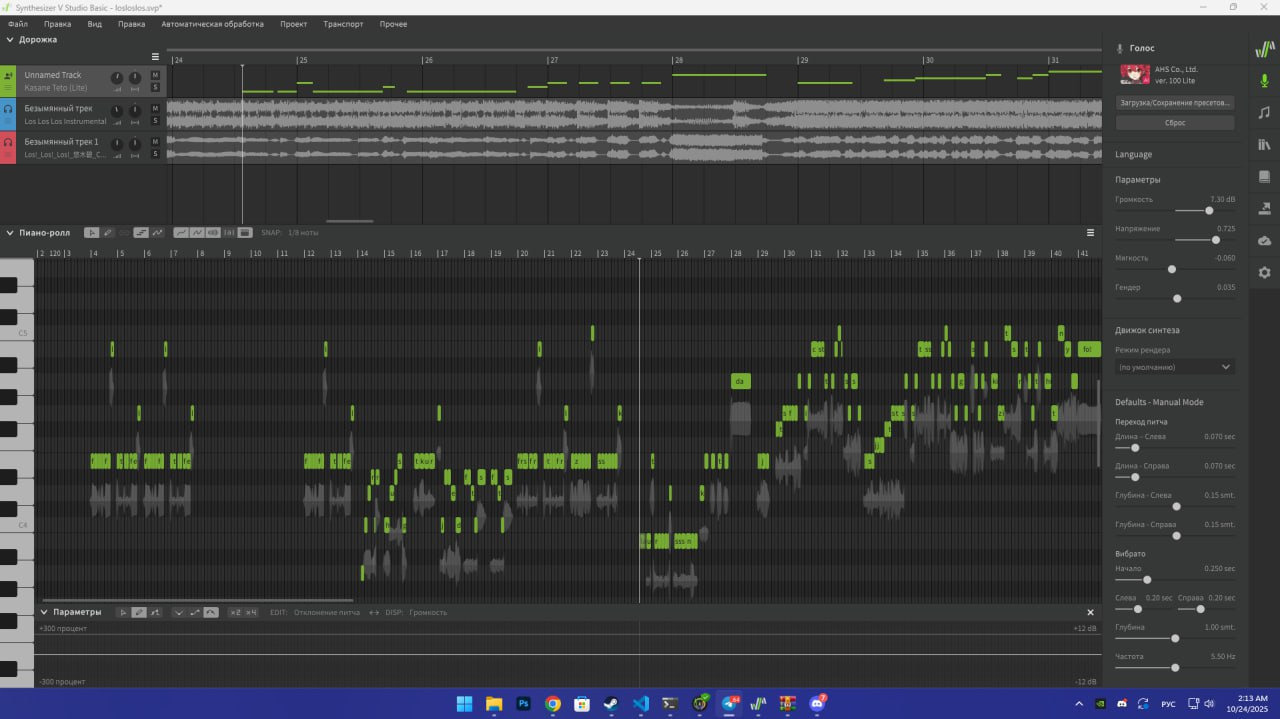Screen dimensions: 1280x719
Task: Solo the Los Los Los Instrumental track
Action: click(155, 120)
